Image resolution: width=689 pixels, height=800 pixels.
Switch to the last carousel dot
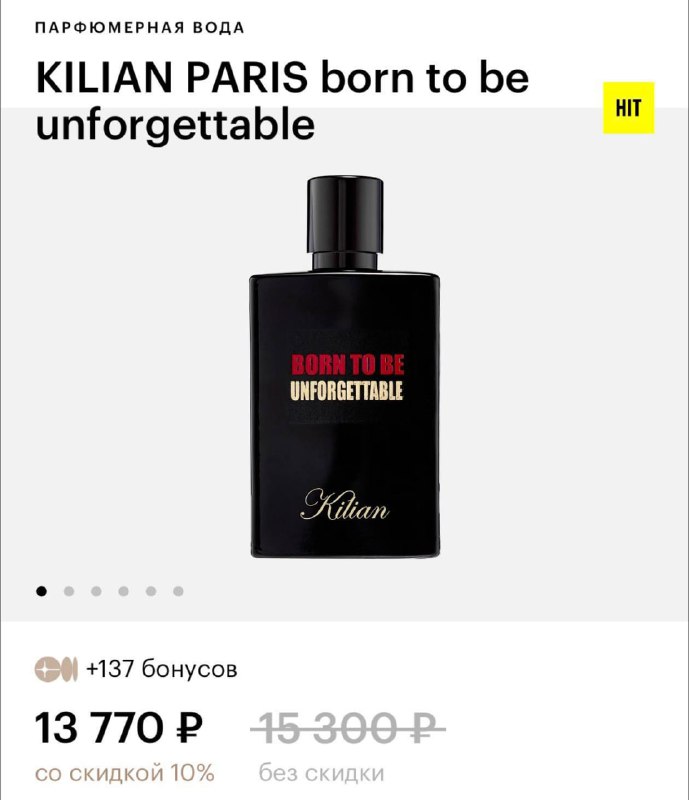coord(178,591)
